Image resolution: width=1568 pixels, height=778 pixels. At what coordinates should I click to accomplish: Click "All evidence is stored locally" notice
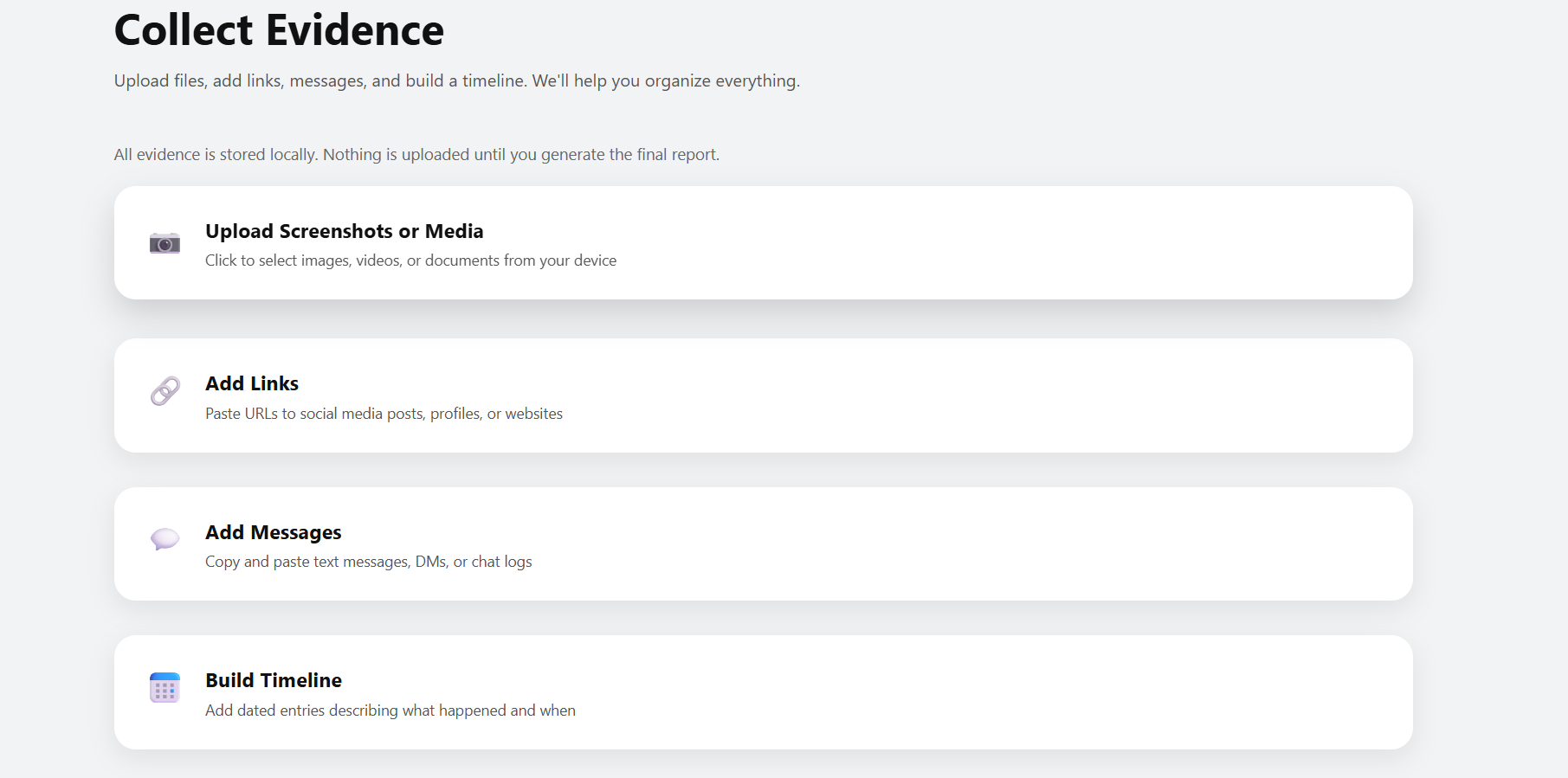coord(216,155)
